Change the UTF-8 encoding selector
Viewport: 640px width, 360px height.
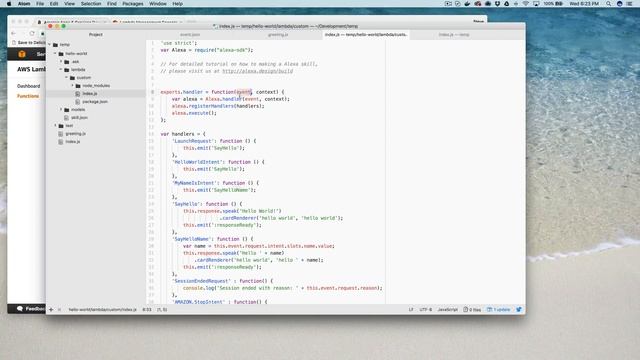coord(425,309)
